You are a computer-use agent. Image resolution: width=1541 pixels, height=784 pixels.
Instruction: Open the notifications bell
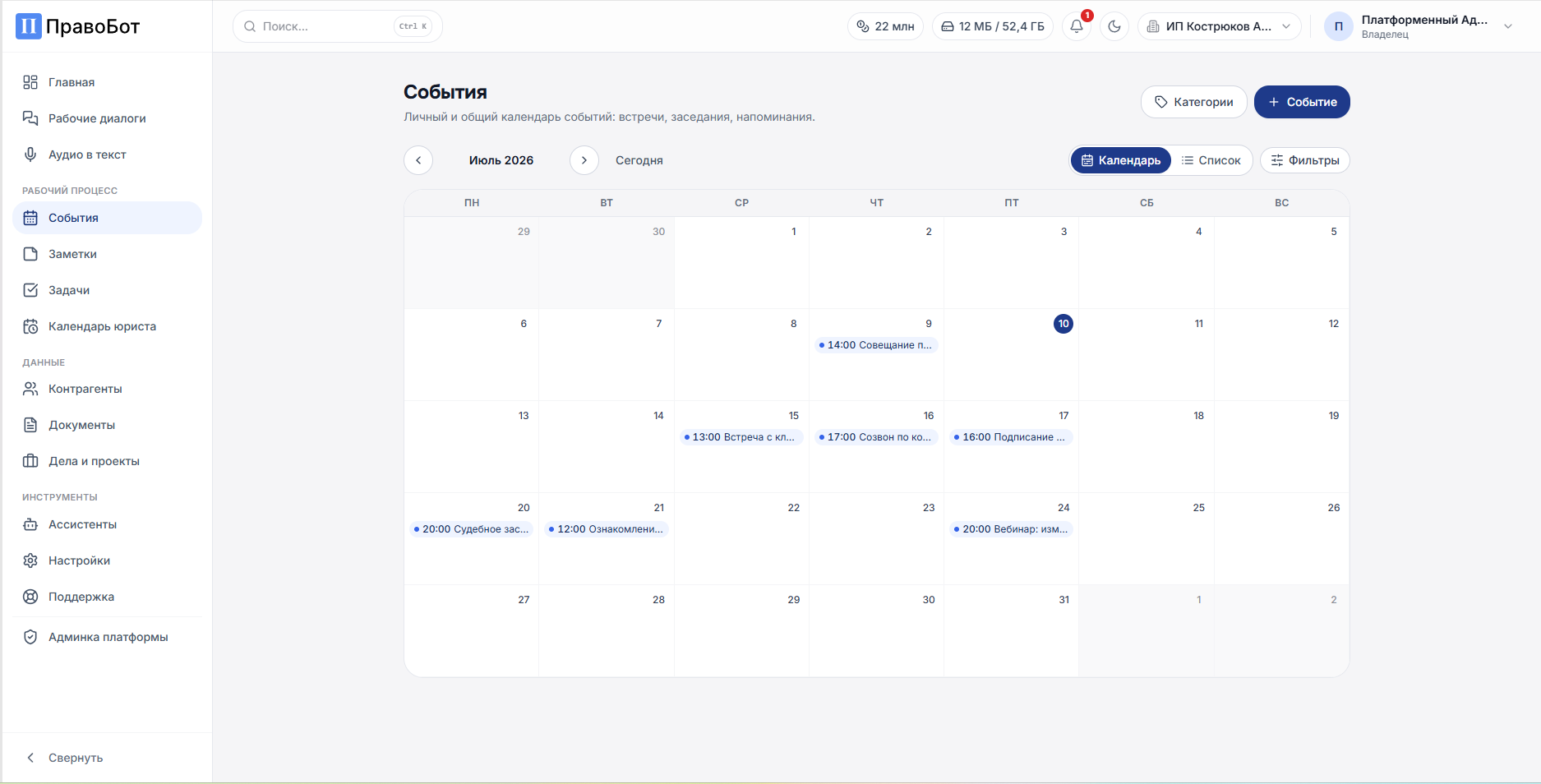click(x=1077, y=26)
